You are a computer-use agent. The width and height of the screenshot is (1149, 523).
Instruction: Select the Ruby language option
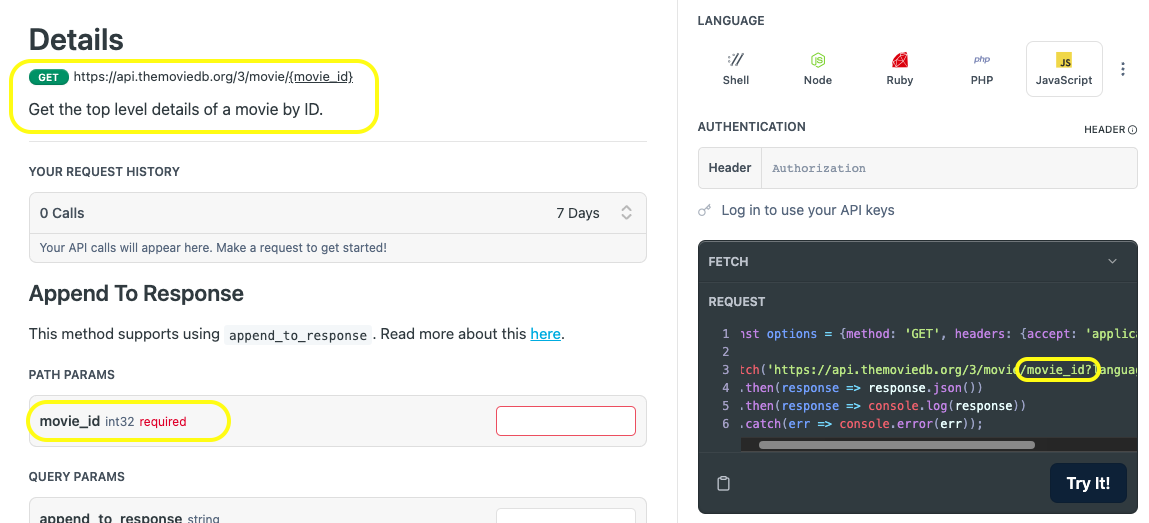(900, 69)
